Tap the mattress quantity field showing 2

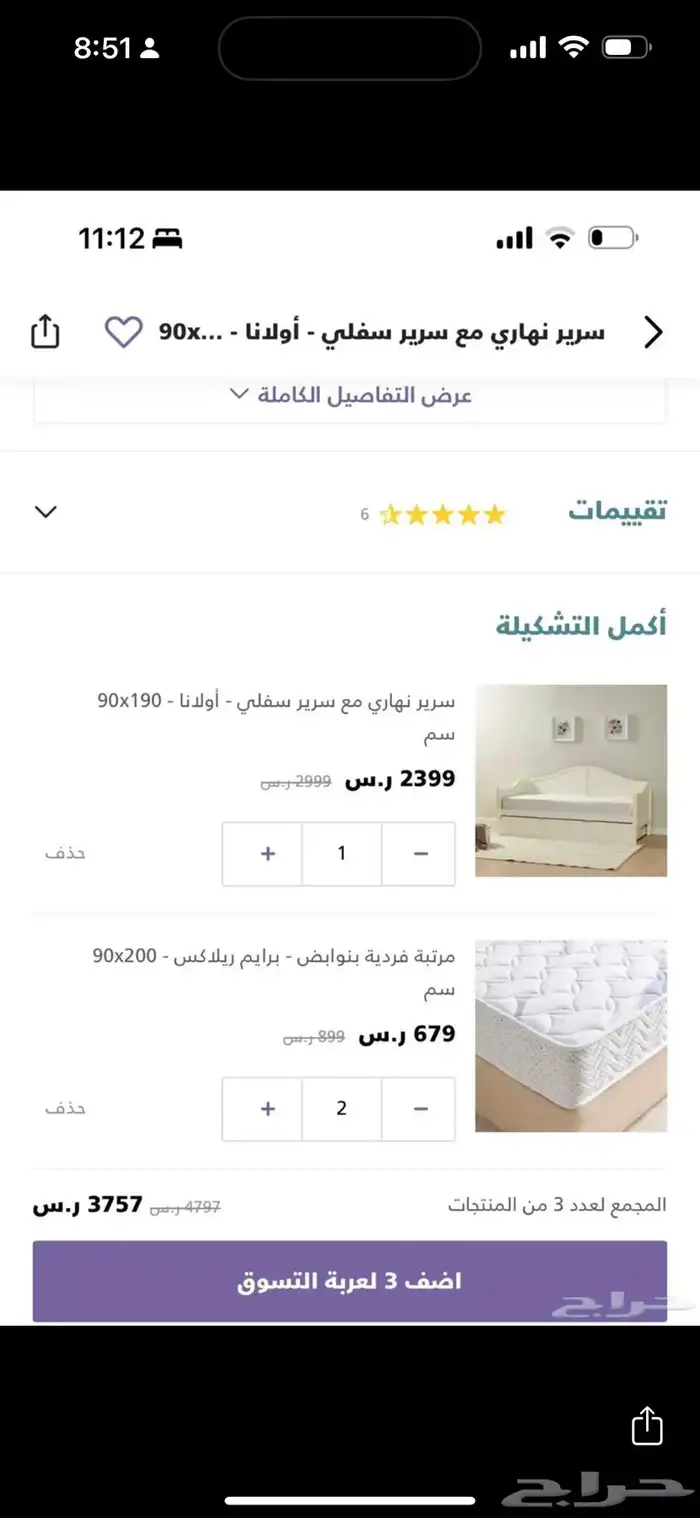(x=341, y=1108)
